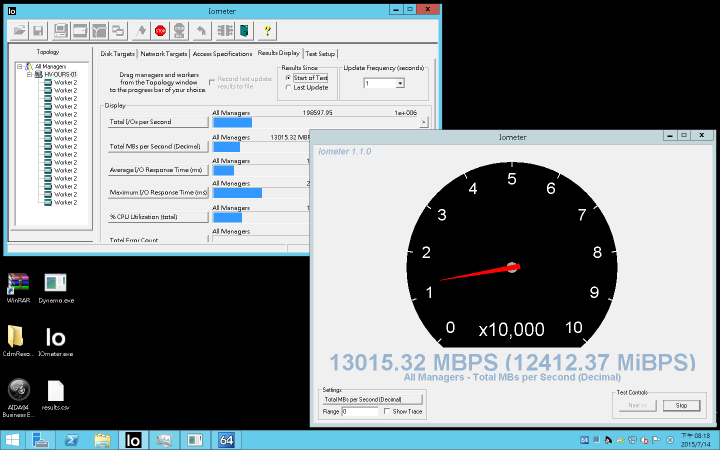This screenshot has width=720, height=450.
Task: Open Maximum I/O Response Time selector
Action: (x=158, y=192)
